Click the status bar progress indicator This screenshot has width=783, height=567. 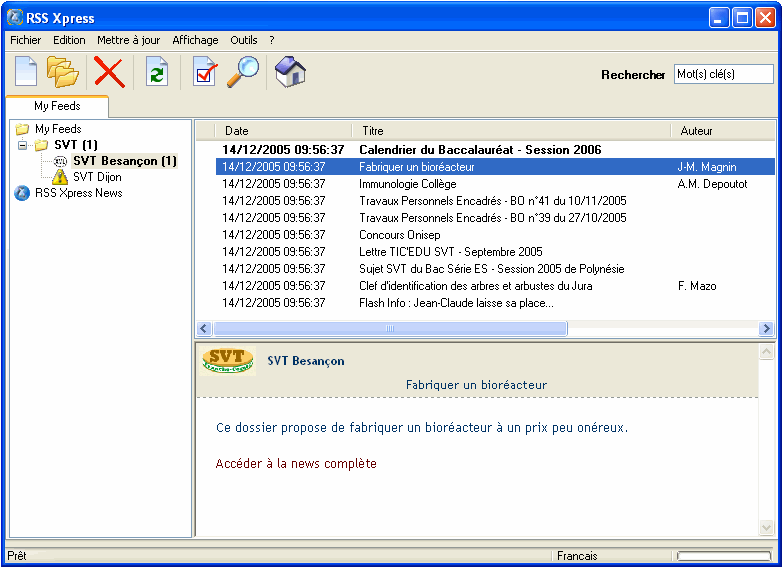(724, 556)
